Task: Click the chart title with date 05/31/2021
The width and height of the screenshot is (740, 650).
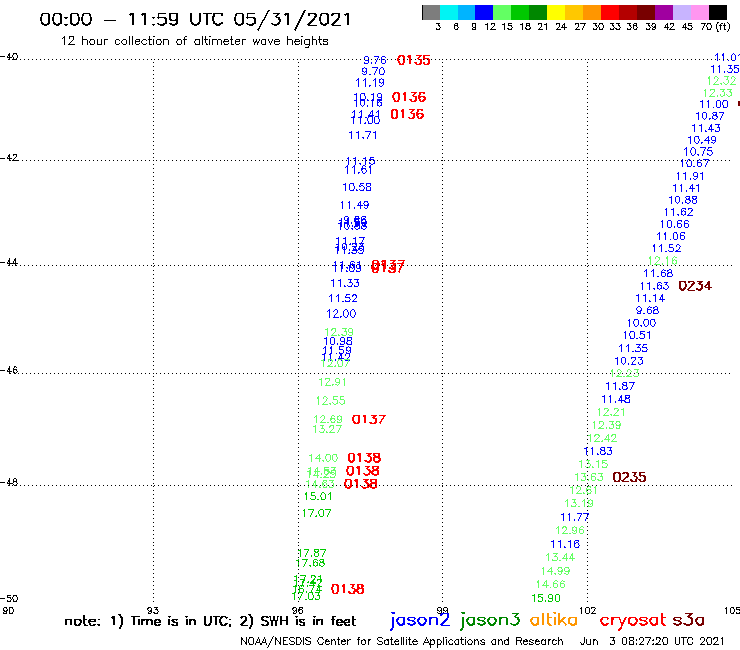Action: (x=195, y=19)
